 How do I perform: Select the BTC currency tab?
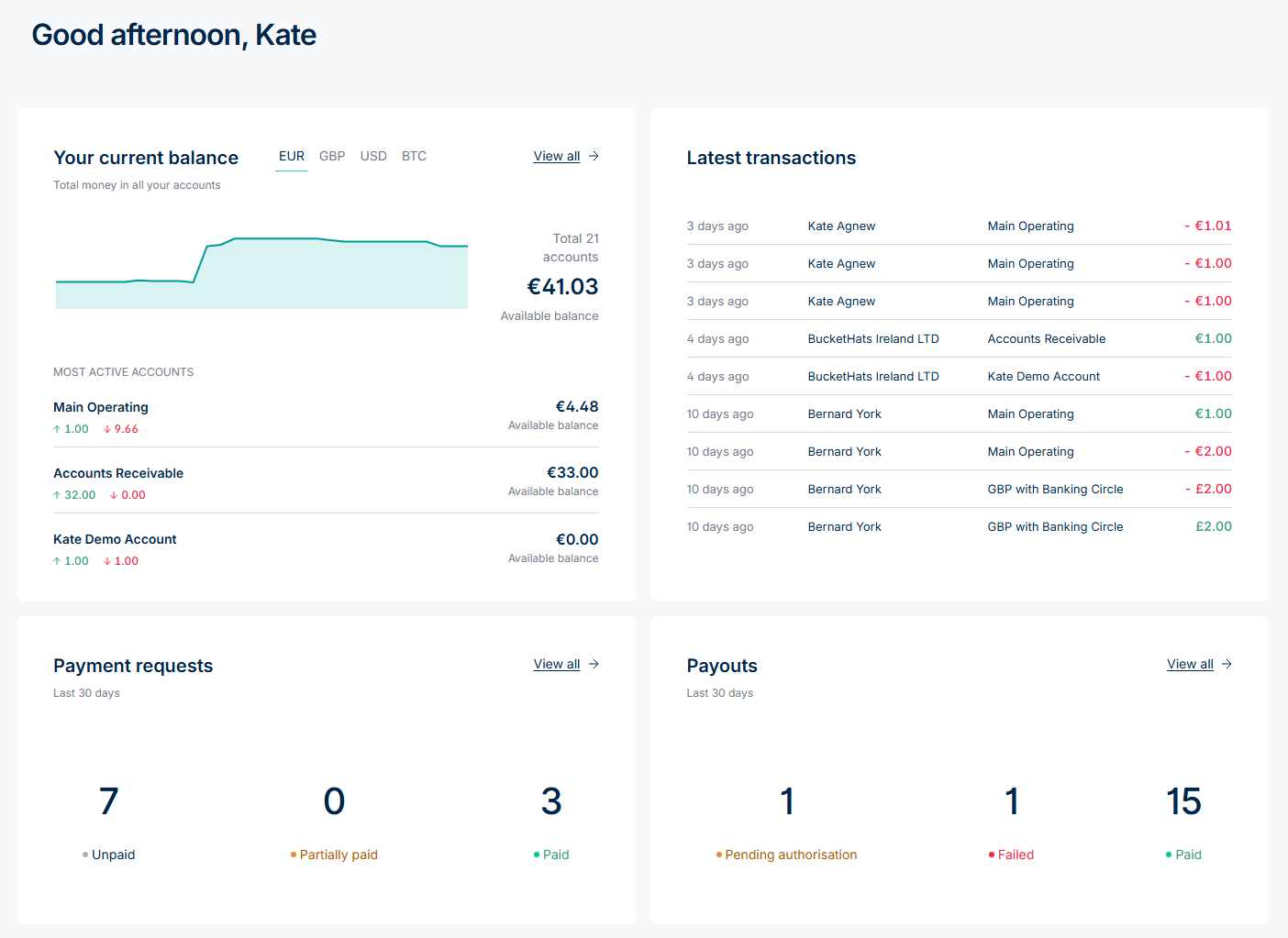tap(414, 157)
